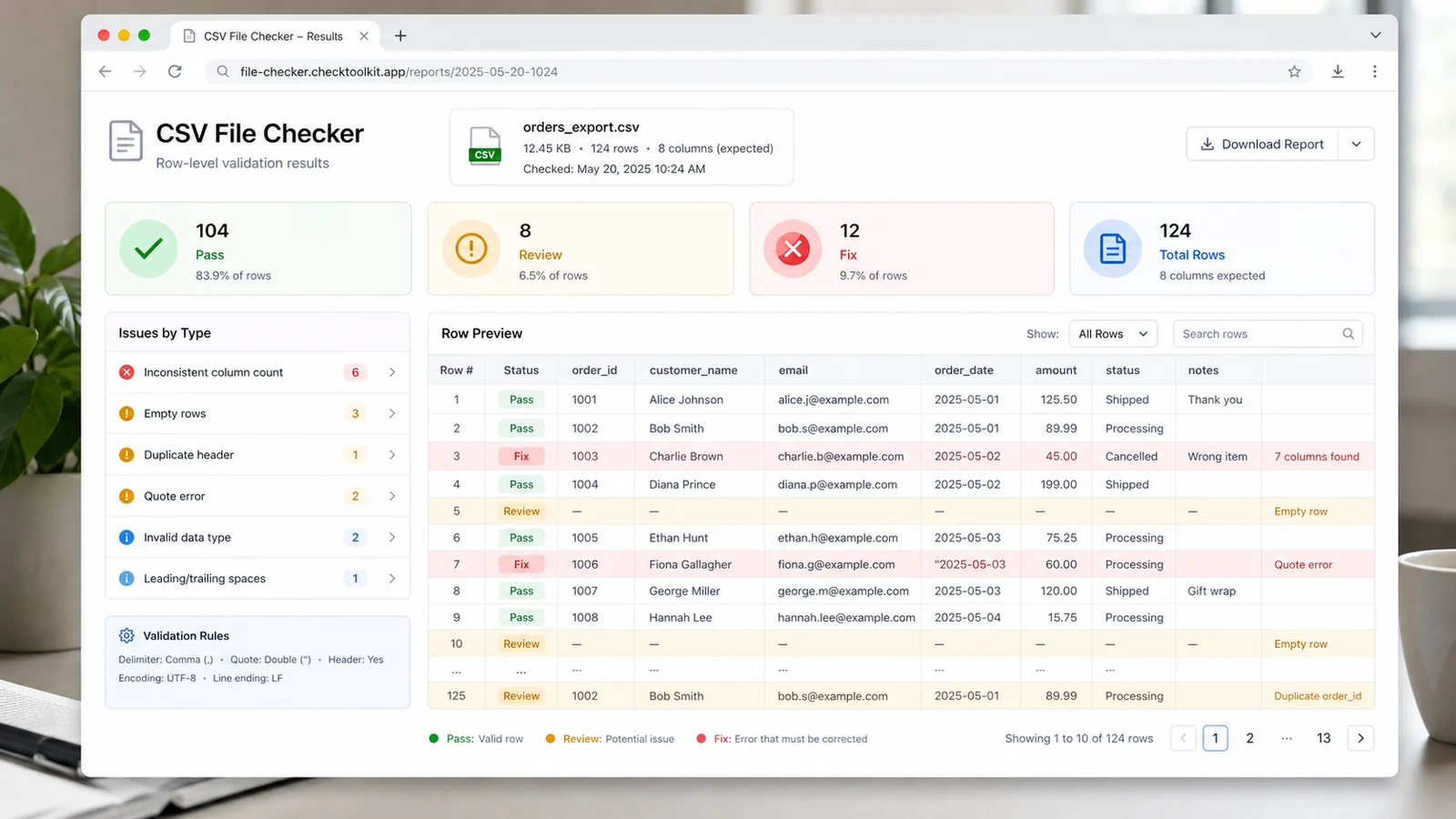
Task: Open the browser three-dot menu
Action: (1374, 71)
